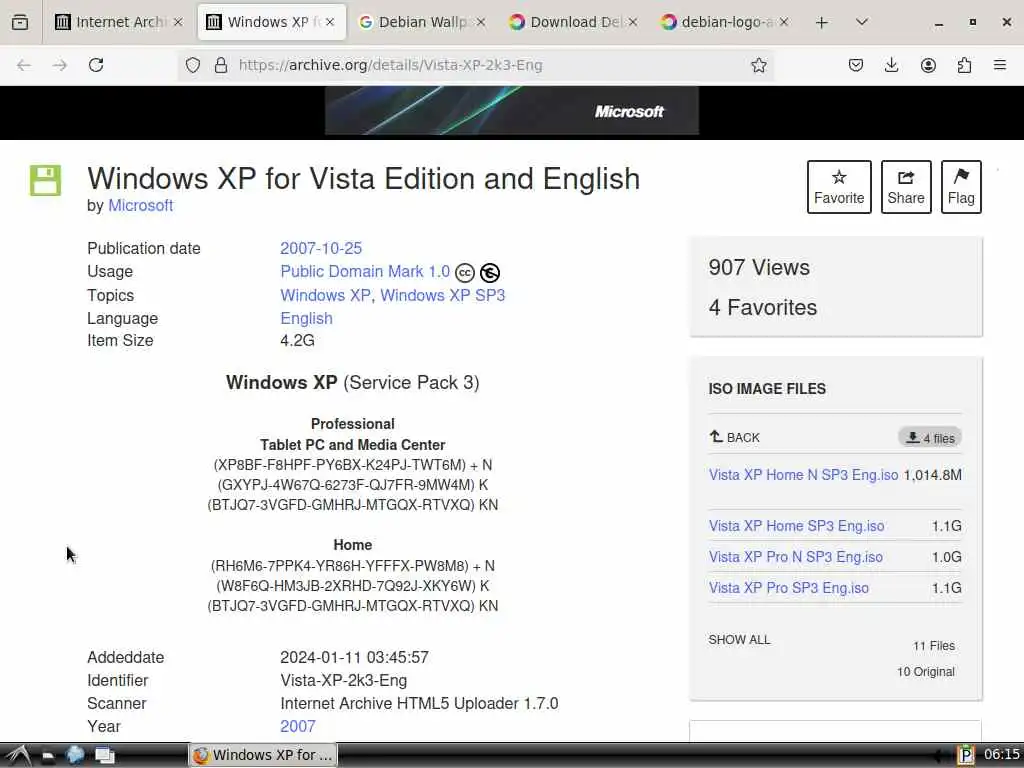Bookmark this page with the star icon
Screen dimensions: 1024x768
pos(758,65)
